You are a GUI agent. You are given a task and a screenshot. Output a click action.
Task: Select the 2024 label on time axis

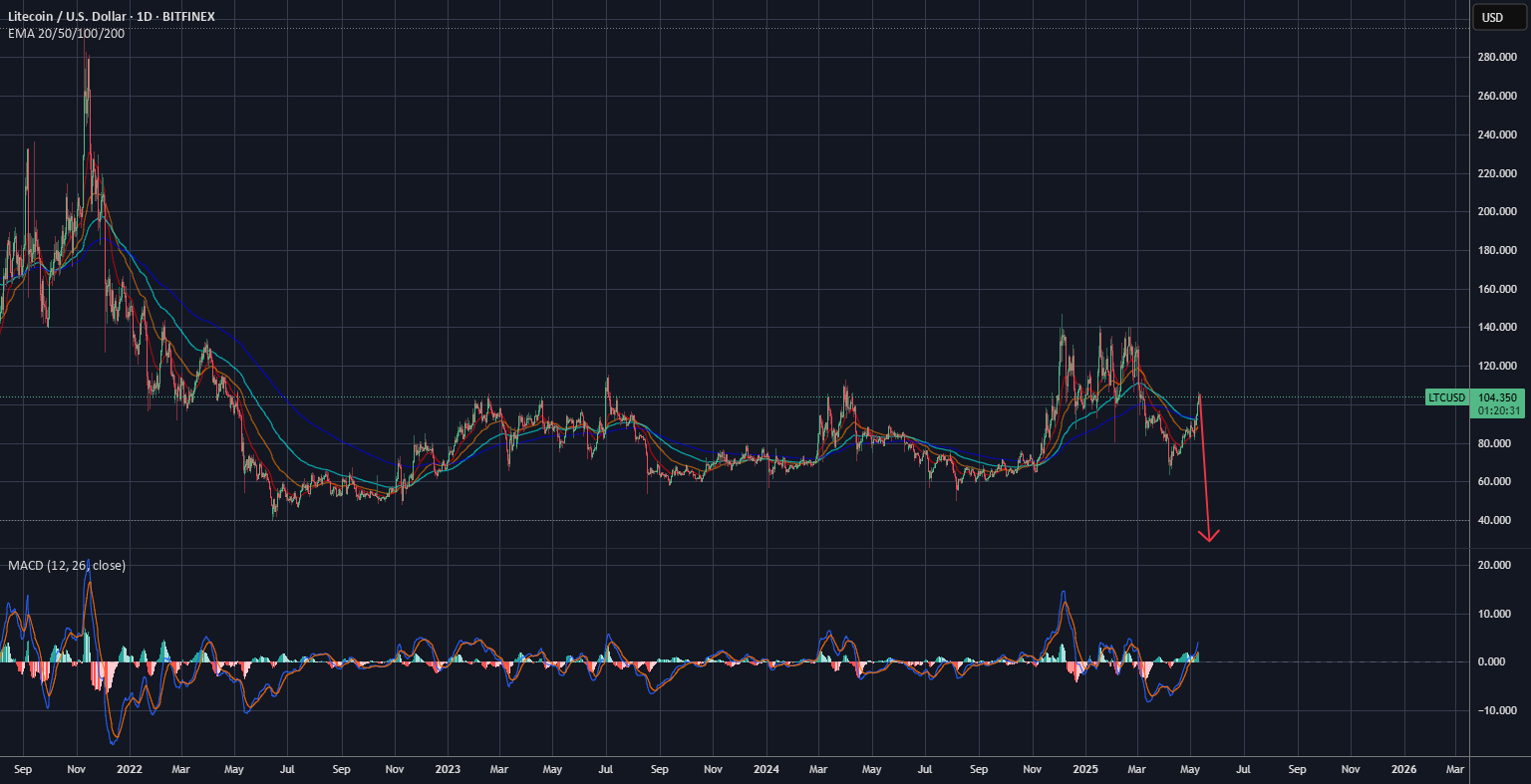[x=766, y=769]
